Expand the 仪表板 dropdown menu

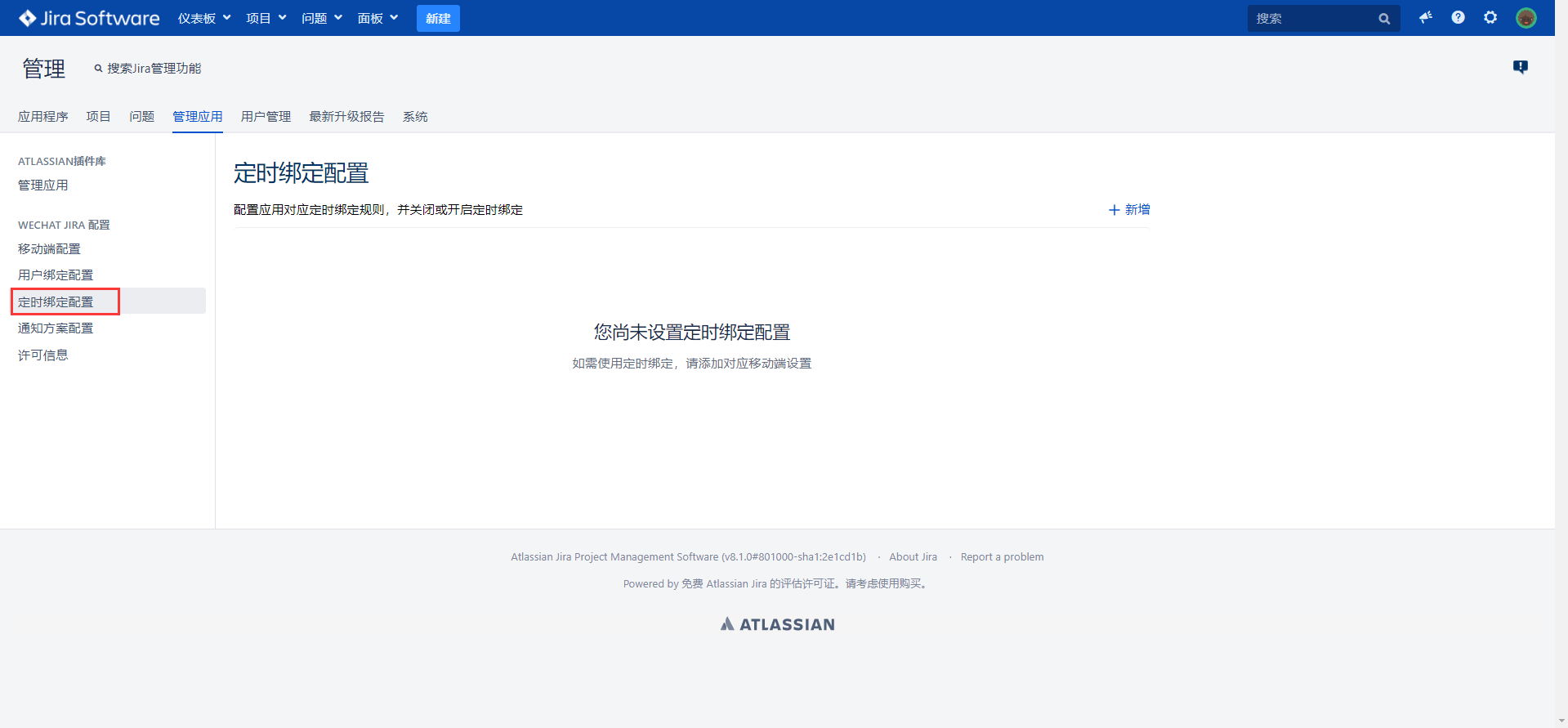coord(204,18)
